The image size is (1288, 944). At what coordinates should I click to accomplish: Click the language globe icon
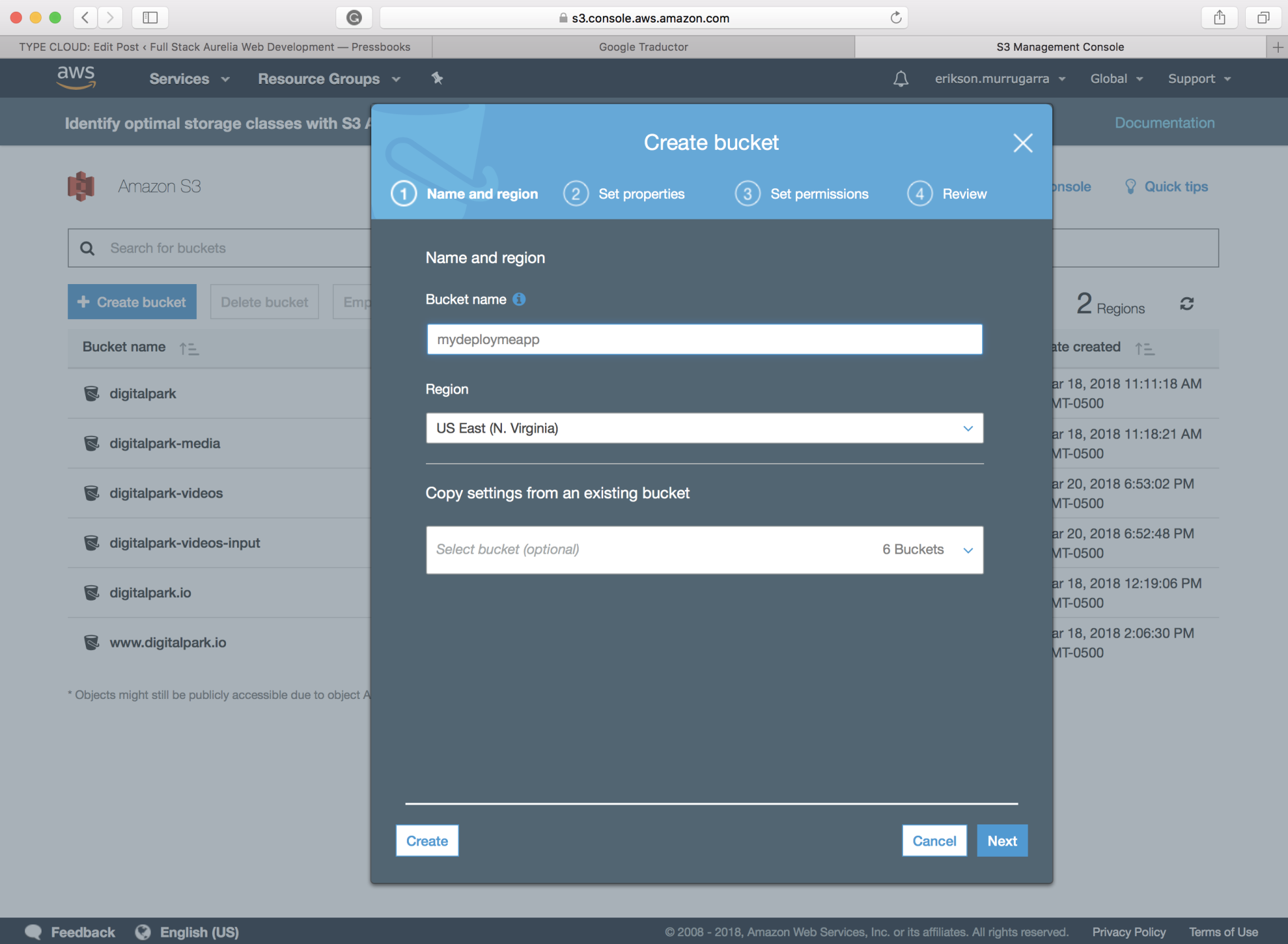pos(143,932)
